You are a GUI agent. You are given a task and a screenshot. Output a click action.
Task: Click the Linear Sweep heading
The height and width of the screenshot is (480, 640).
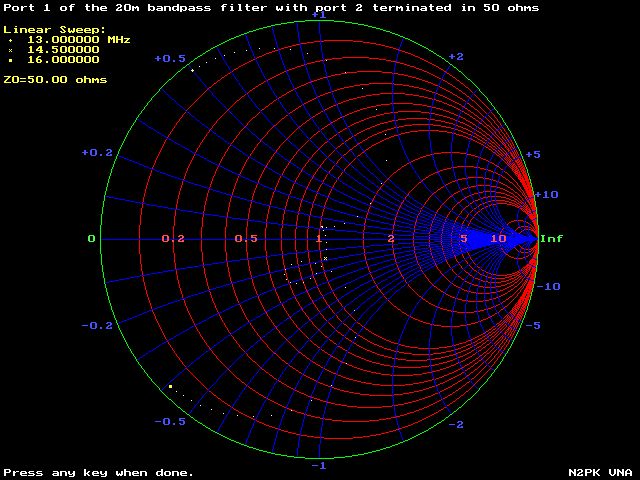pyautogui.click(x=54, y=30)
